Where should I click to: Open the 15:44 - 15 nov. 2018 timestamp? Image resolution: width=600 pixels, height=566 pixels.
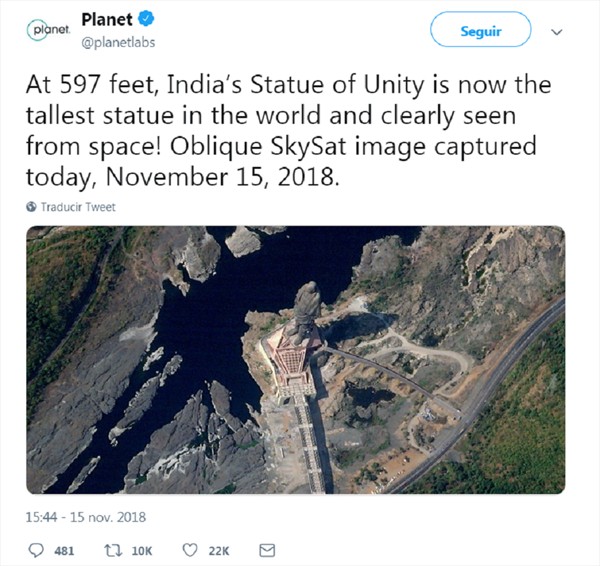[x=88, y=518]
